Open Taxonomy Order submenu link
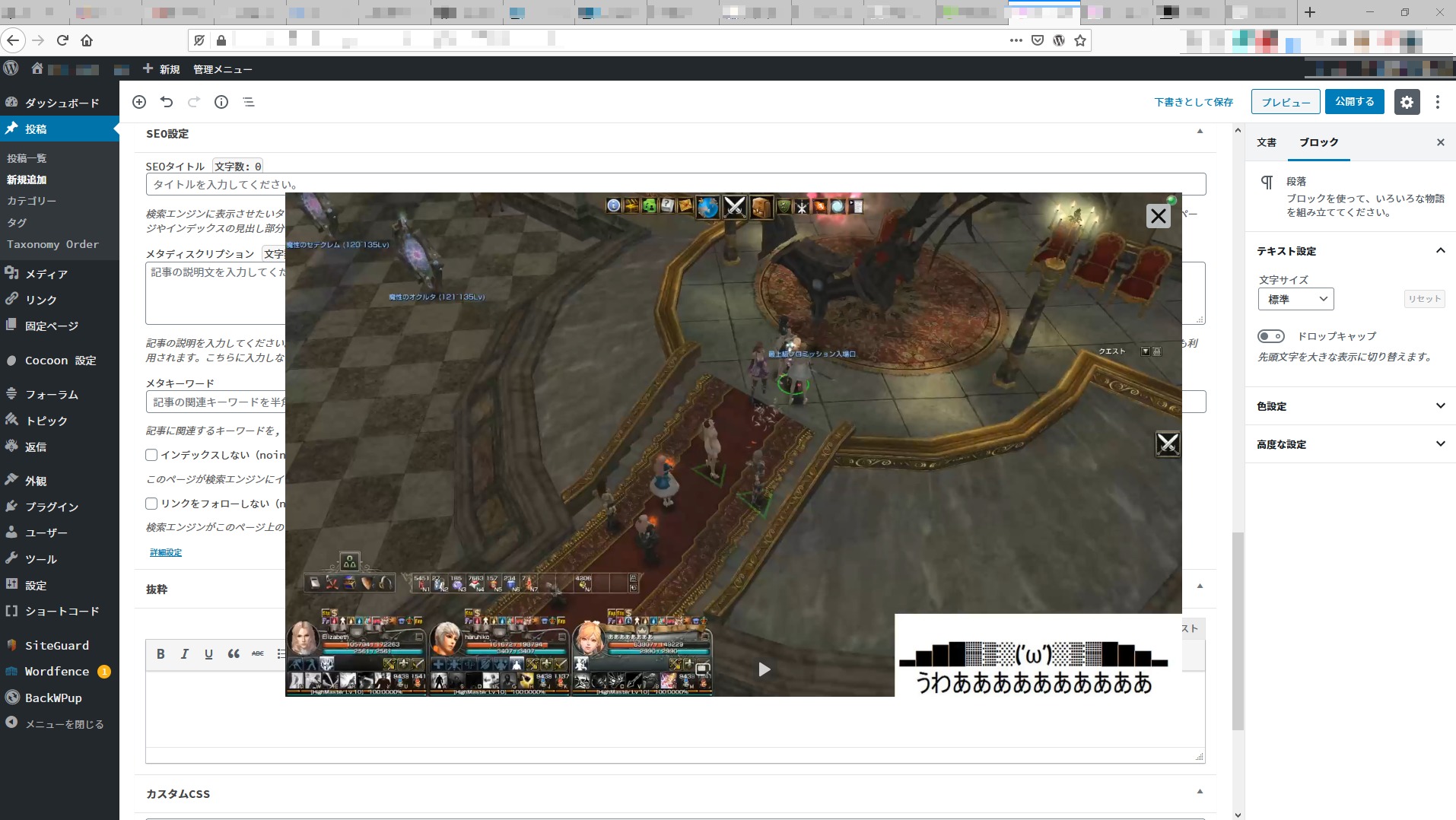Image resolution: width=1456 pixels, height=820 pixels. (52, 244)
